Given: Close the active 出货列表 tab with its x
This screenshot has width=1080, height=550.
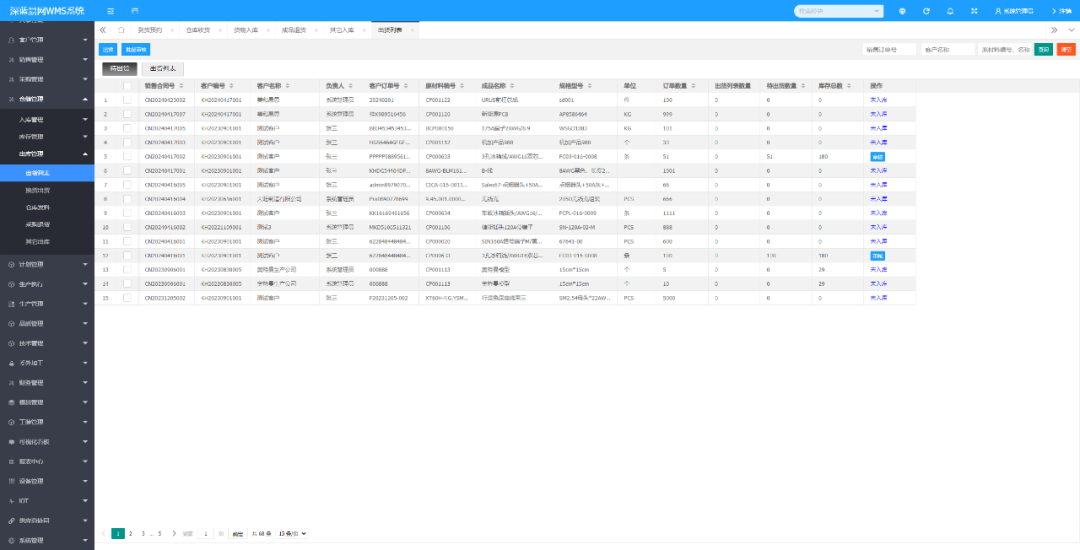Looking at the screenshot, I should pos(412,30).
